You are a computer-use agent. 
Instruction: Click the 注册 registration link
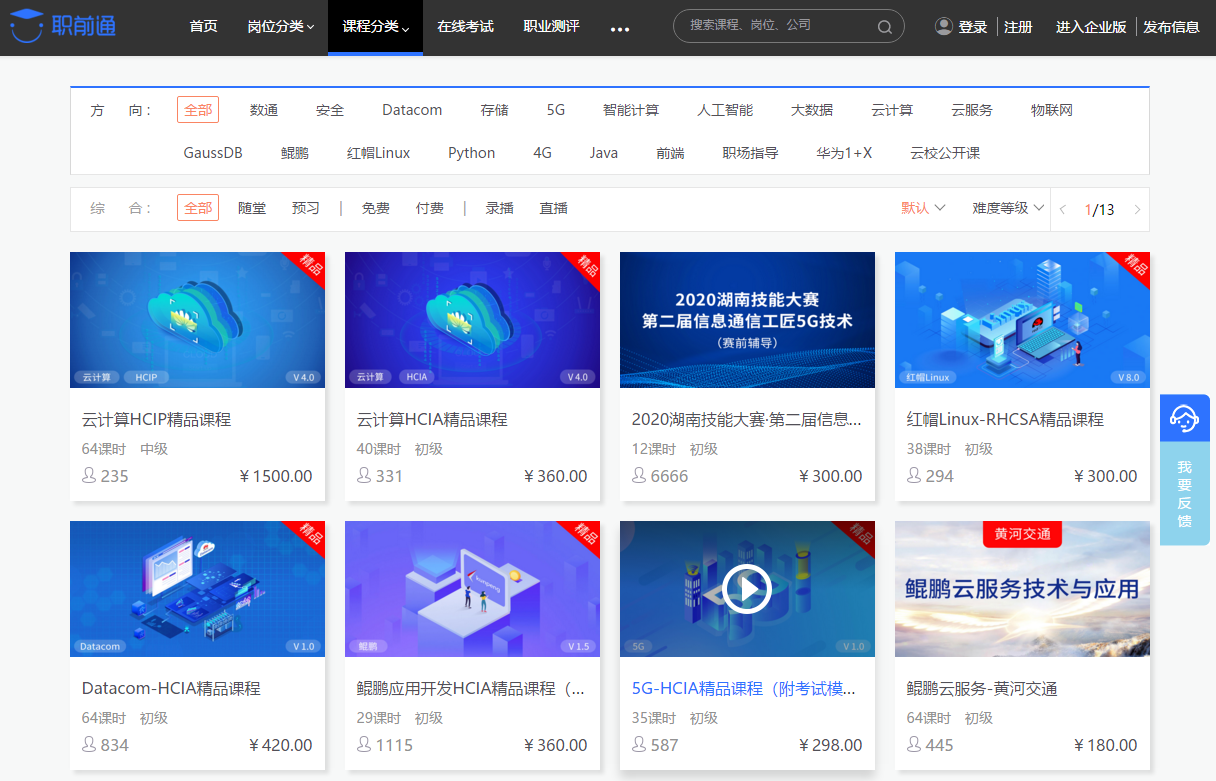pyautogui.click(x=1018, y=27)
